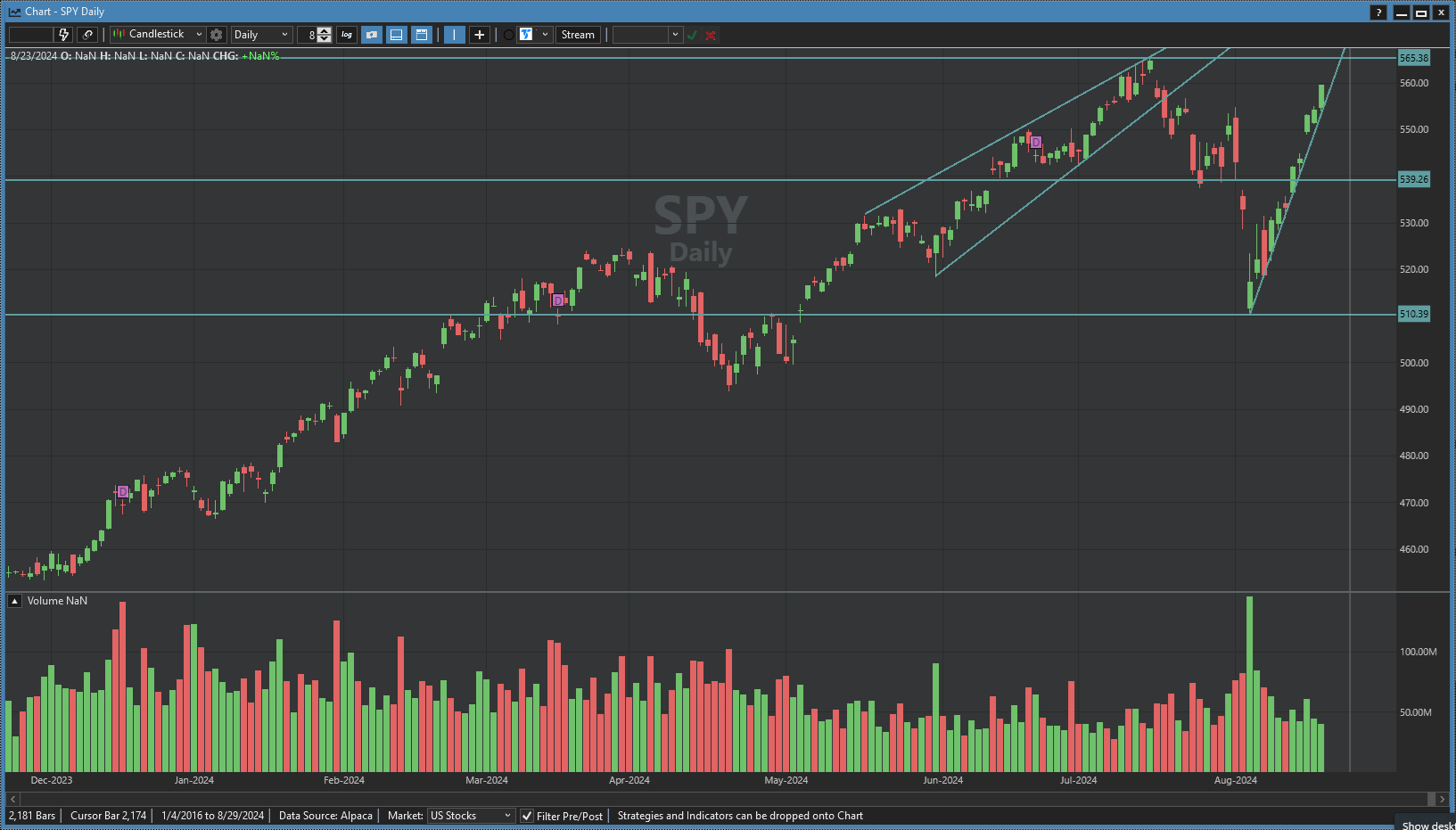The height and width of the screenshot is (830, 1456).
Task: Click the D dividend marker near March 2024
Action: tap(558, 300)
